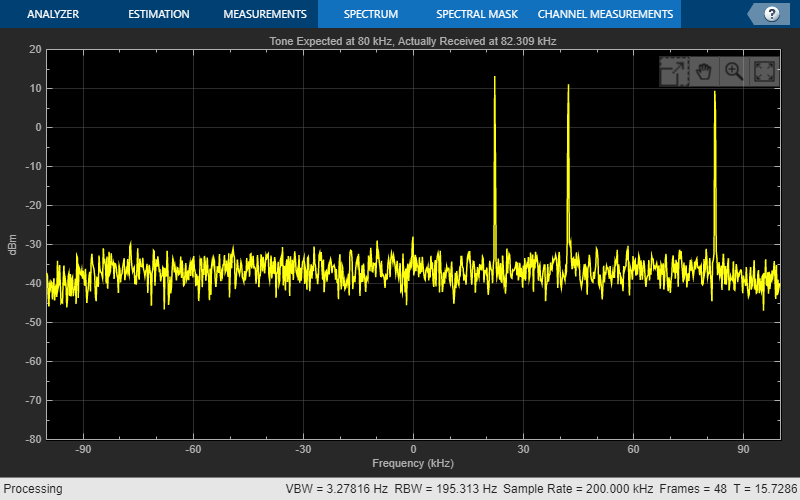Image resolution: width=800 pixels, height=500 pixels.
Task: Click the maximize axes icon
Action: click(763, 71)
